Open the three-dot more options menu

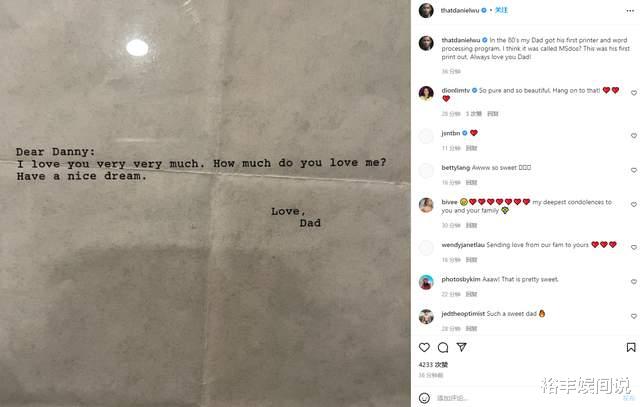pyautogui.click(x=630, y=11)
